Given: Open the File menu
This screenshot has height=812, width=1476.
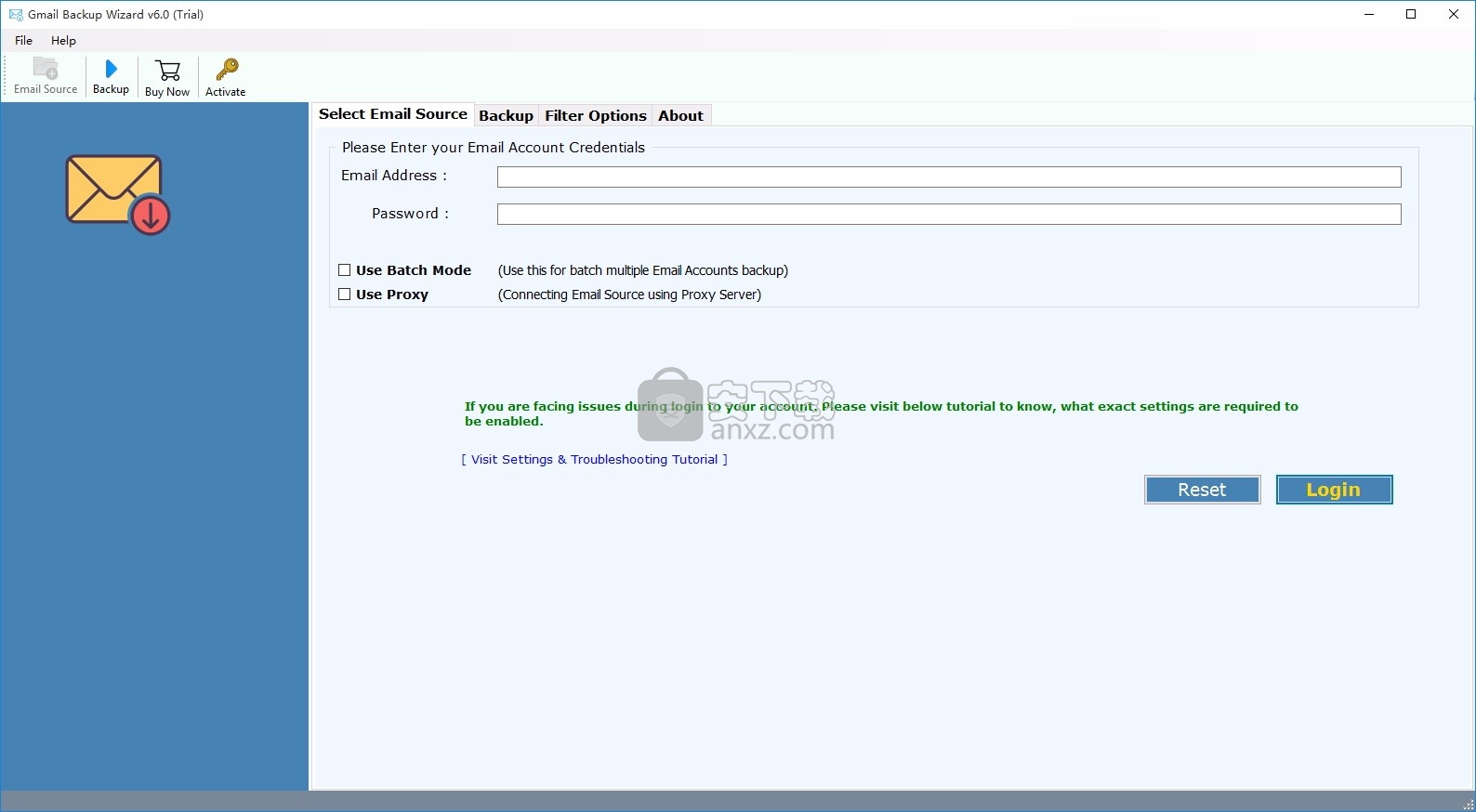Looking at the screenshot, I should 24,41.
